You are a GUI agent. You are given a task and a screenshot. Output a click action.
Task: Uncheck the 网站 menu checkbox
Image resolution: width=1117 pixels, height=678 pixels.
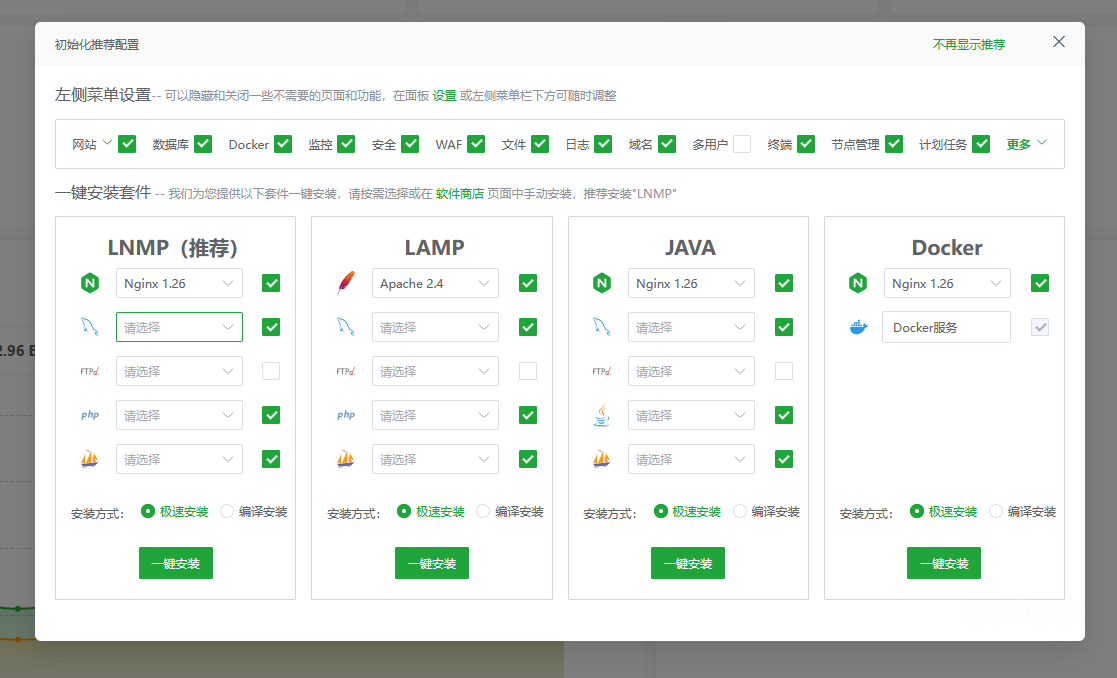click(x=128, y=144)
